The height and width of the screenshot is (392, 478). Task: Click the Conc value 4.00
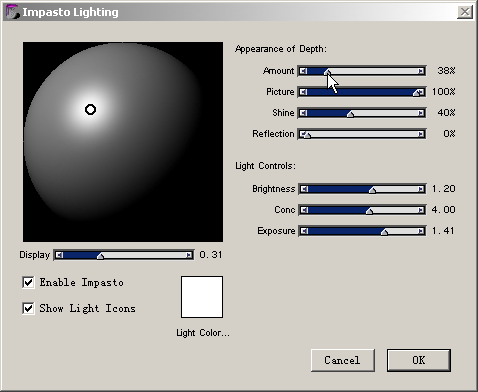[x=444, y=210]
